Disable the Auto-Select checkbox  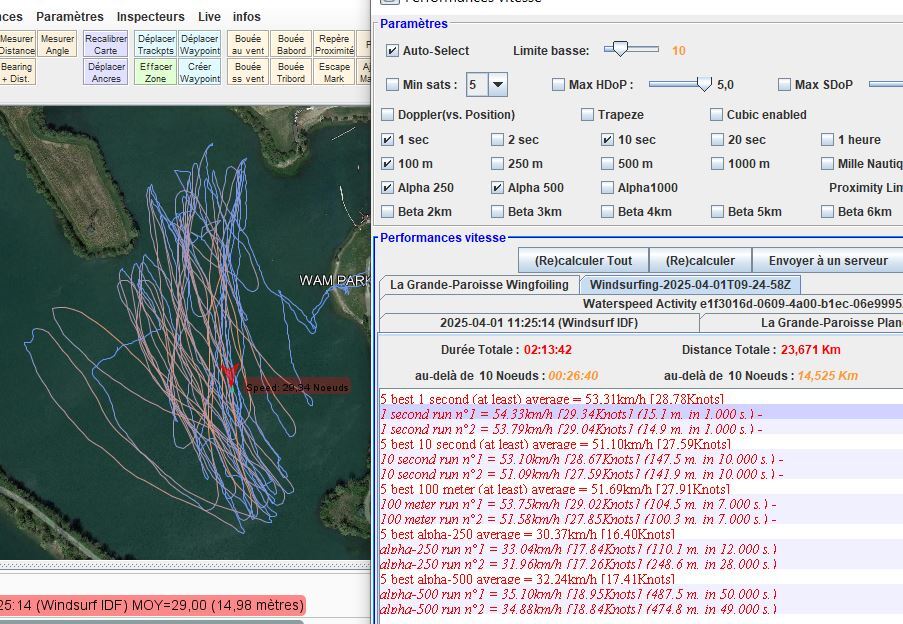(x=393, y=51)
